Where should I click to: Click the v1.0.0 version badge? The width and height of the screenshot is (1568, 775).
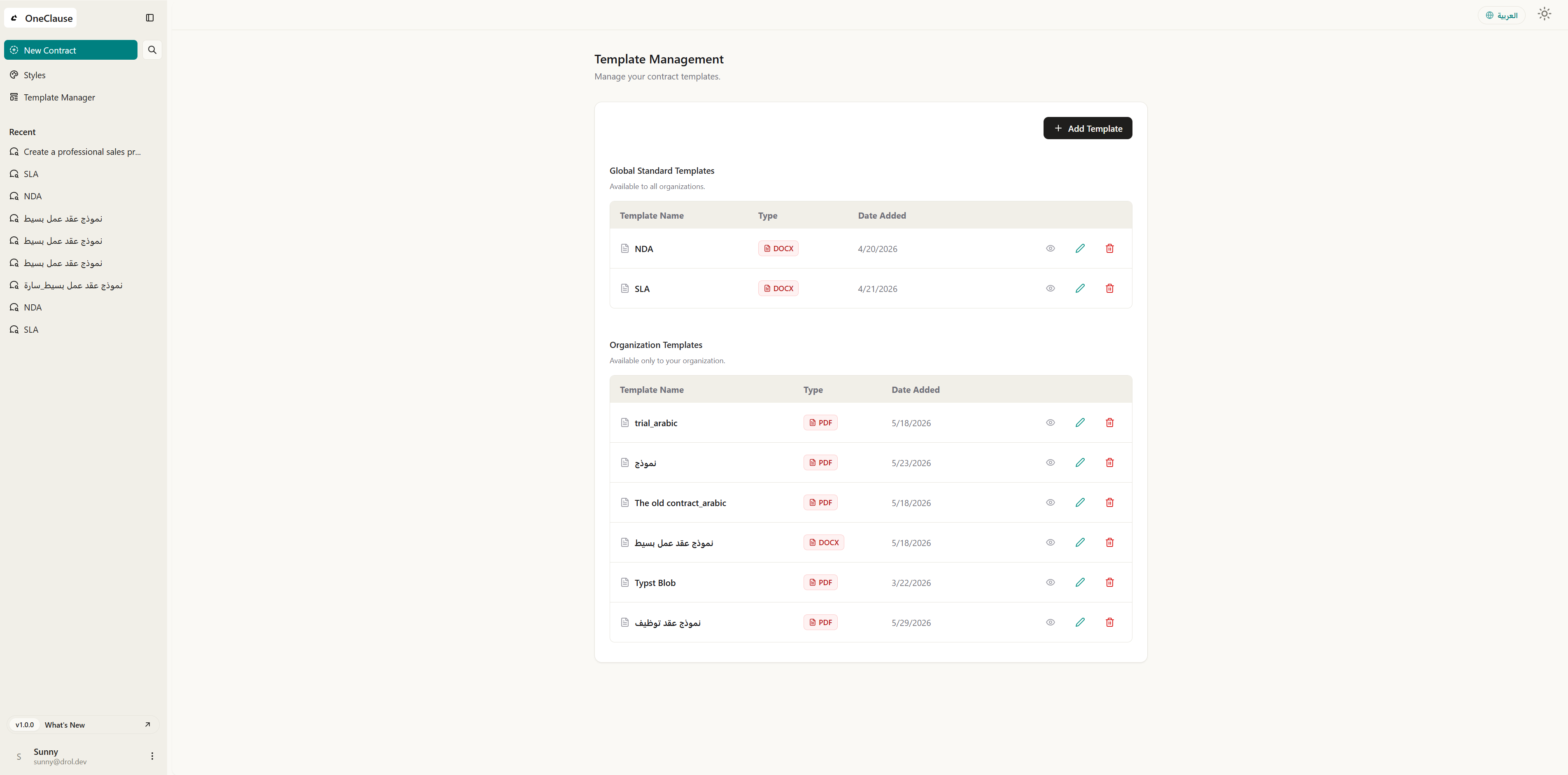[x=25, y=724]
